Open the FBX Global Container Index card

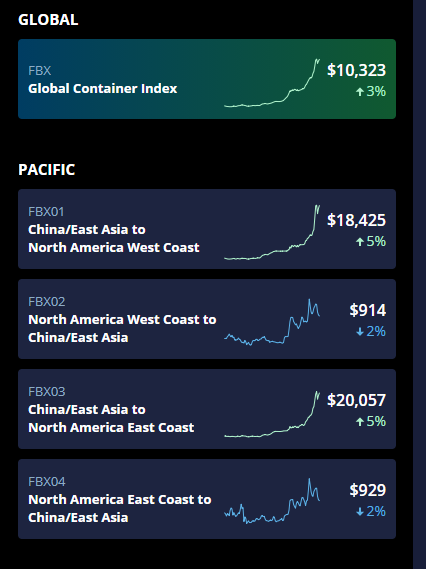(x=207, y=79)
